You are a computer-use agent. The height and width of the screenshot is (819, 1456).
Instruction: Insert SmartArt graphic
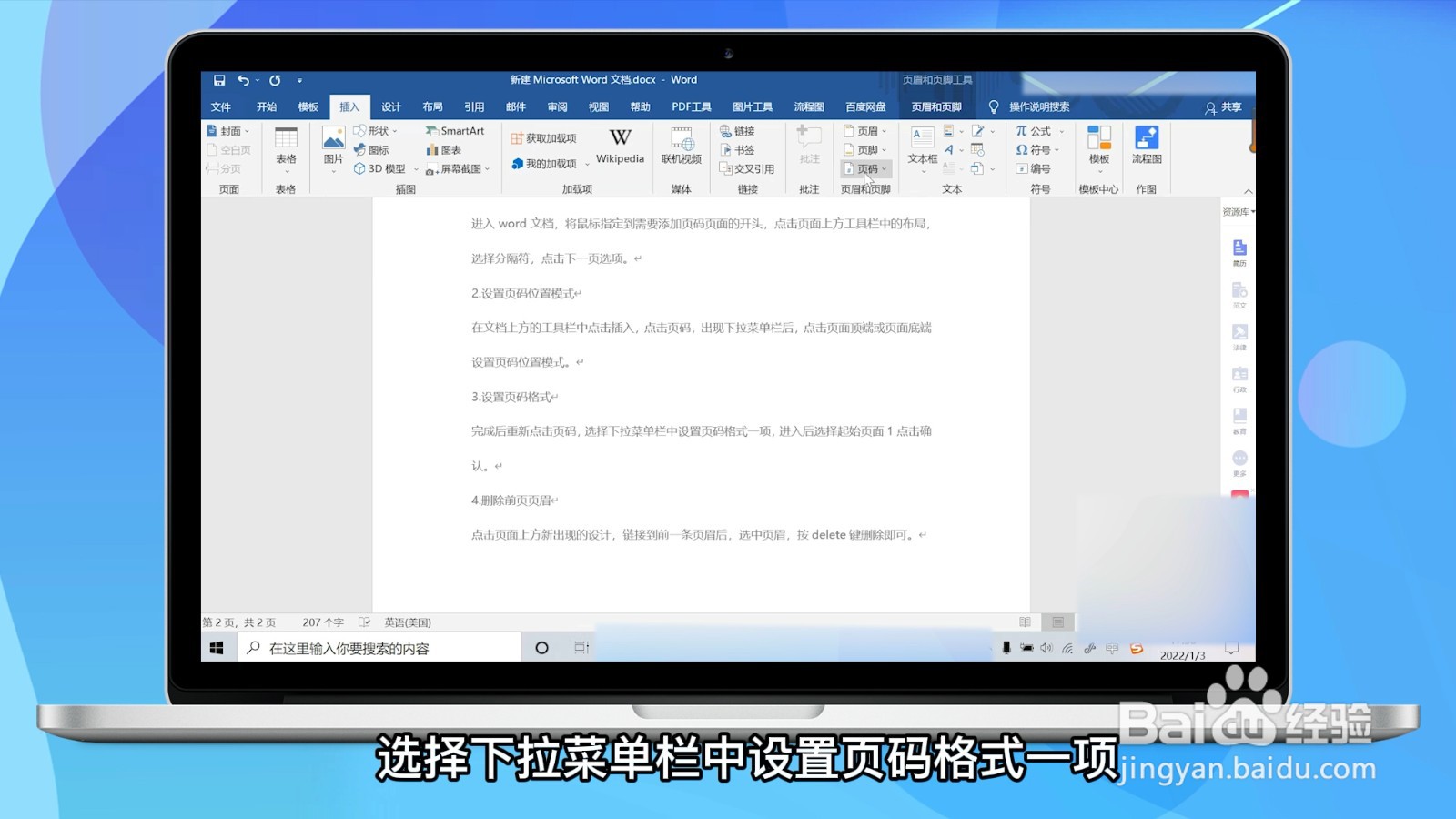455,131
